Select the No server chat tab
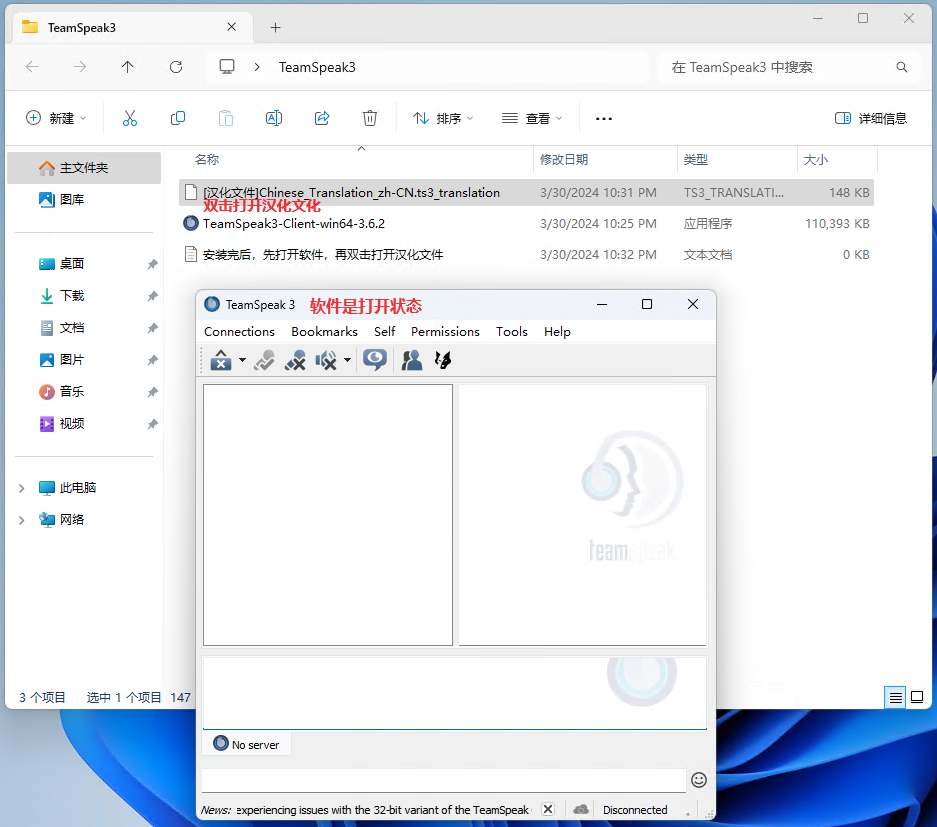937x827 pixels. click(x=247, y=745)
